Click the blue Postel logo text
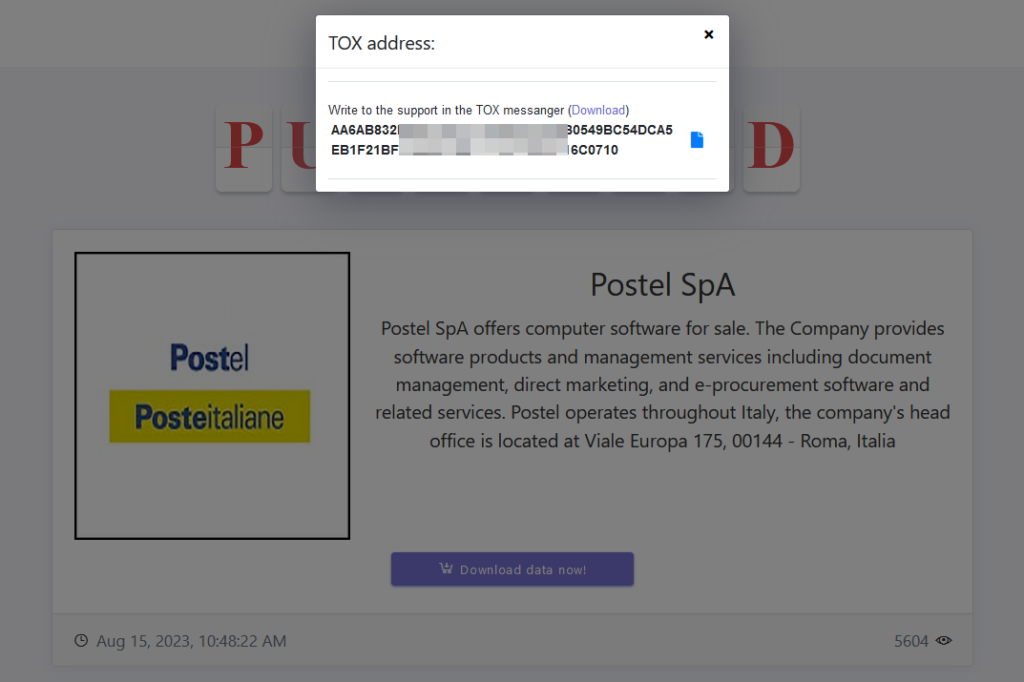Image resolution: width=1024 pixels, height=682 pixels. click(210, 357)
